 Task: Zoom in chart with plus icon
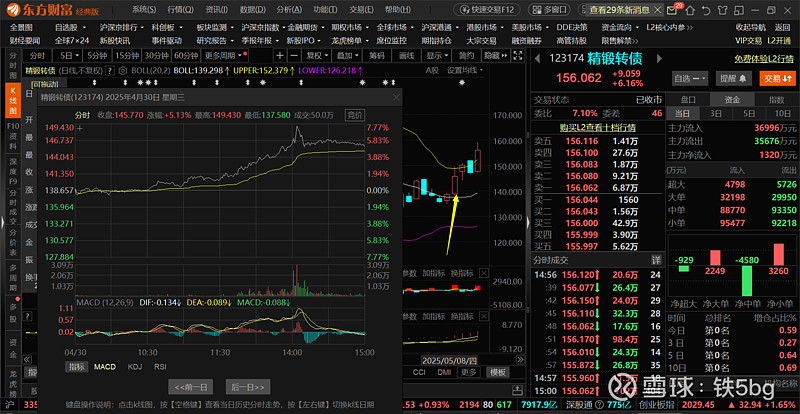point(280,56)
